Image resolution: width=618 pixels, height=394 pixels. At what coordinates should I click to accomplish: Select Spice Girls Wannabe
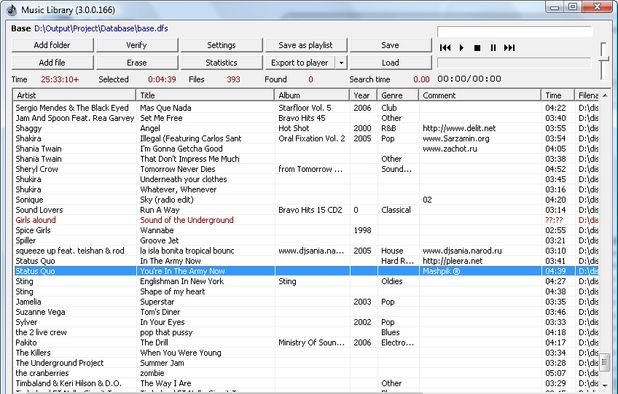tap(306, 230)
